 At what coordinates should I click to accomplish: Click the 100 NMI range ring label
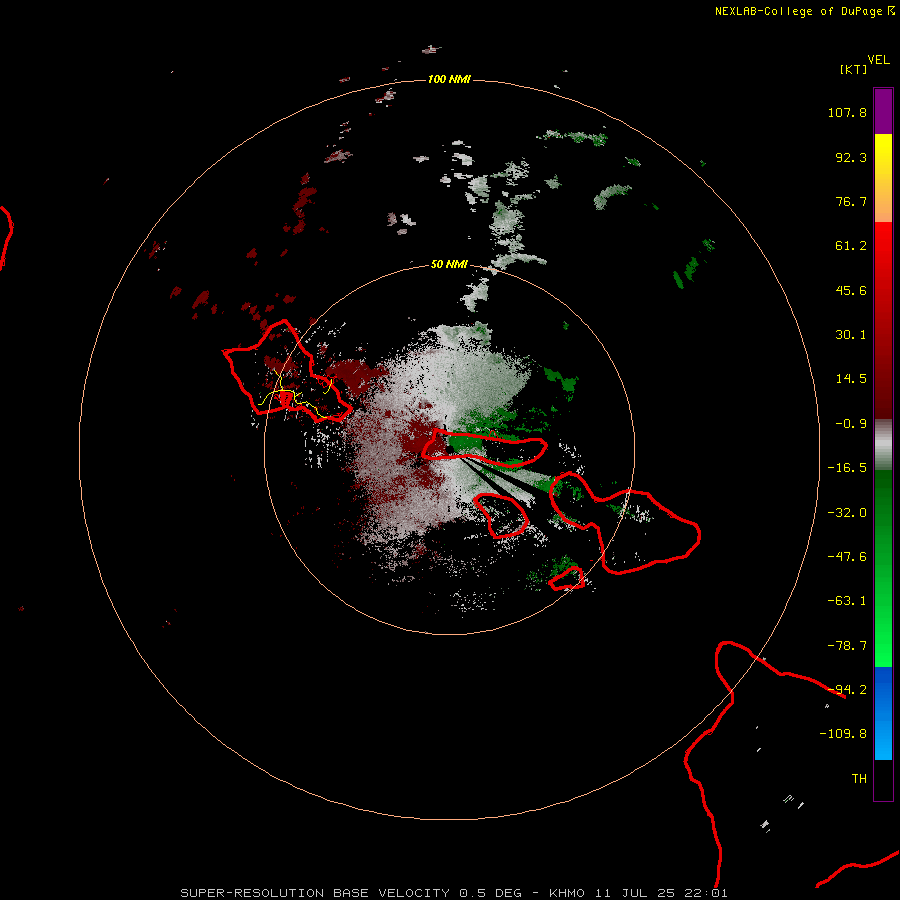[x=449, y=79]
